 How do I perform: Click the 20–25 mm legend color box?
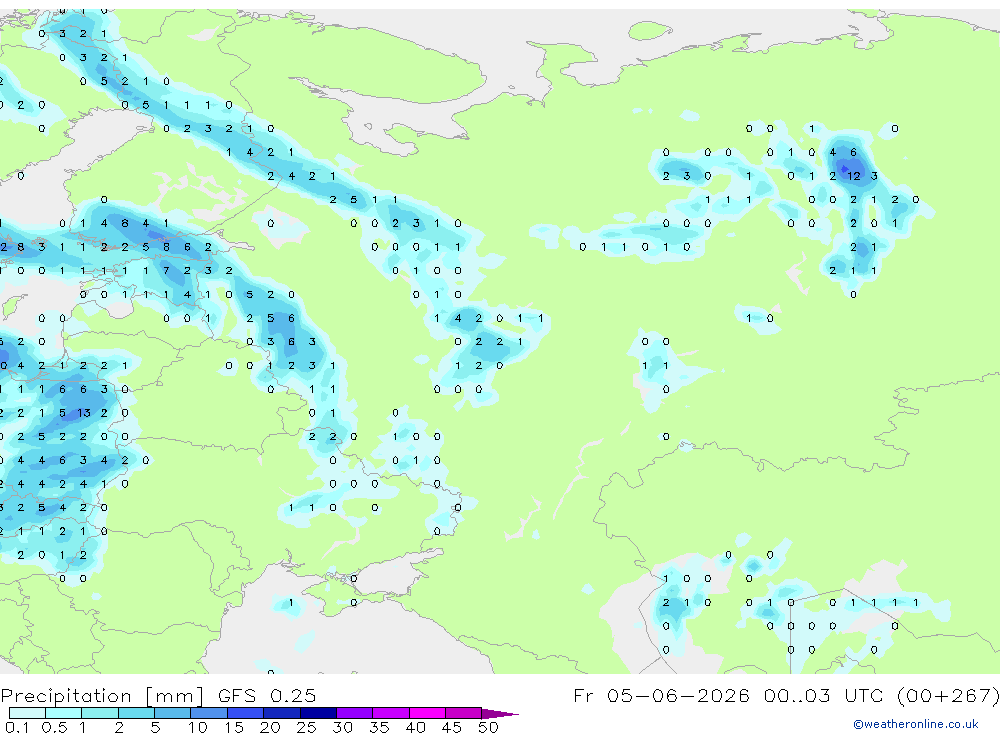tap(281, 713)
